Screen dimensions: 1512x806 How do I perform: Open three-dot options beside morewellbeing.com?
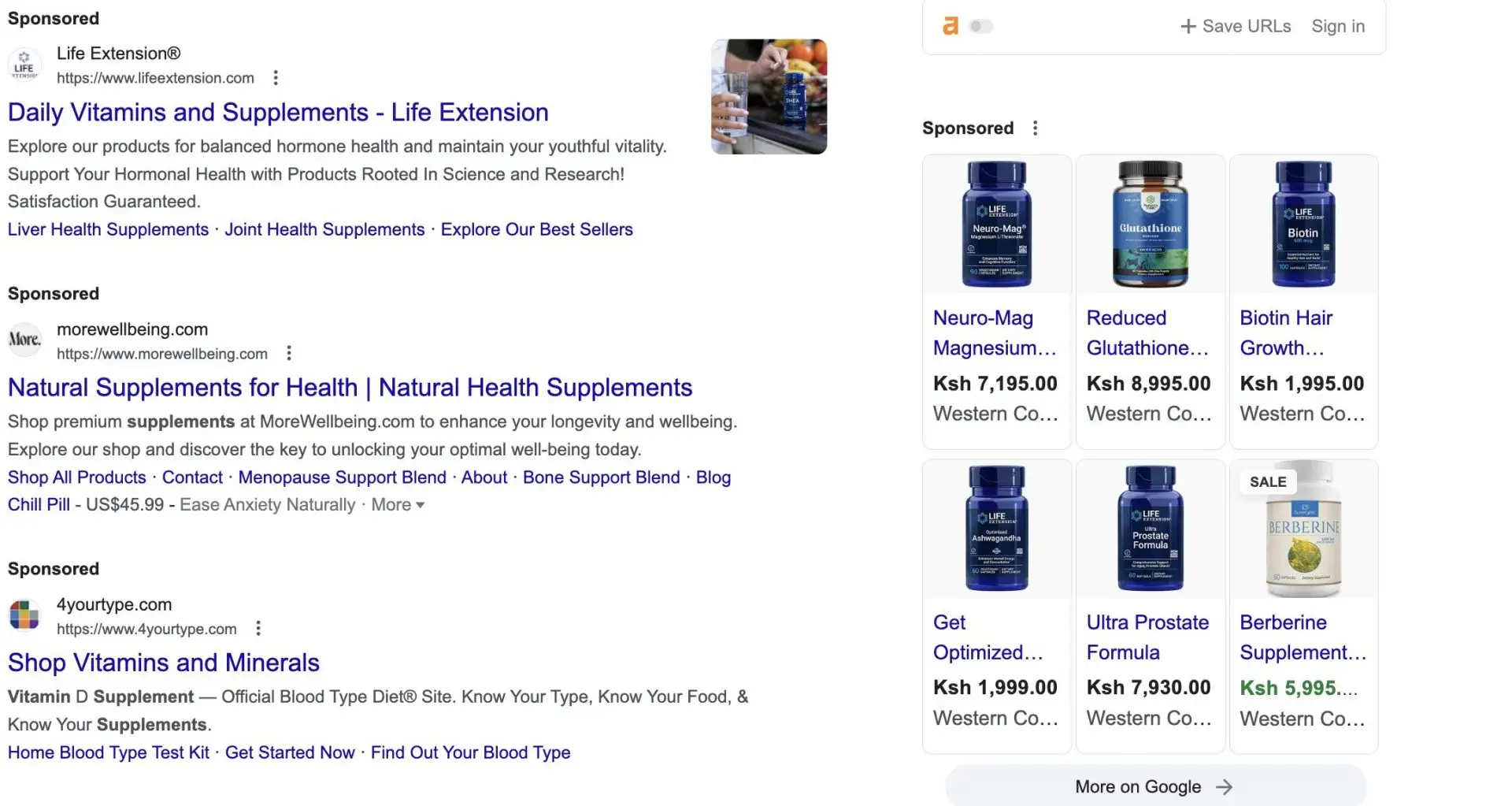tap(288, 353)
